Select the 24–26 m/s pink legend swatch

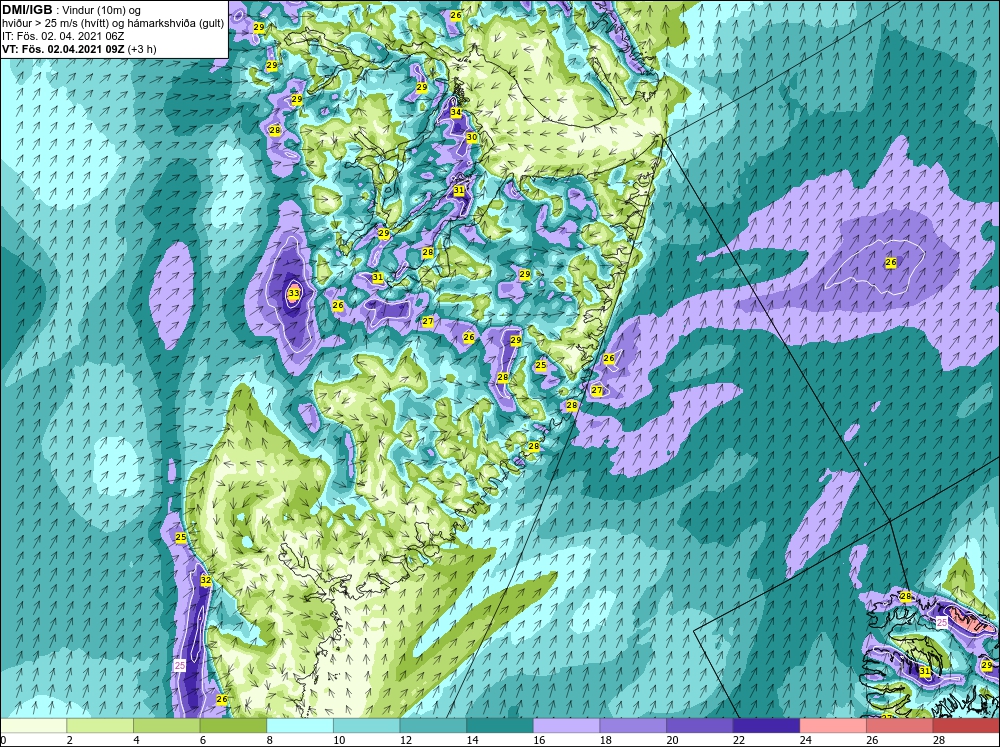833,726
